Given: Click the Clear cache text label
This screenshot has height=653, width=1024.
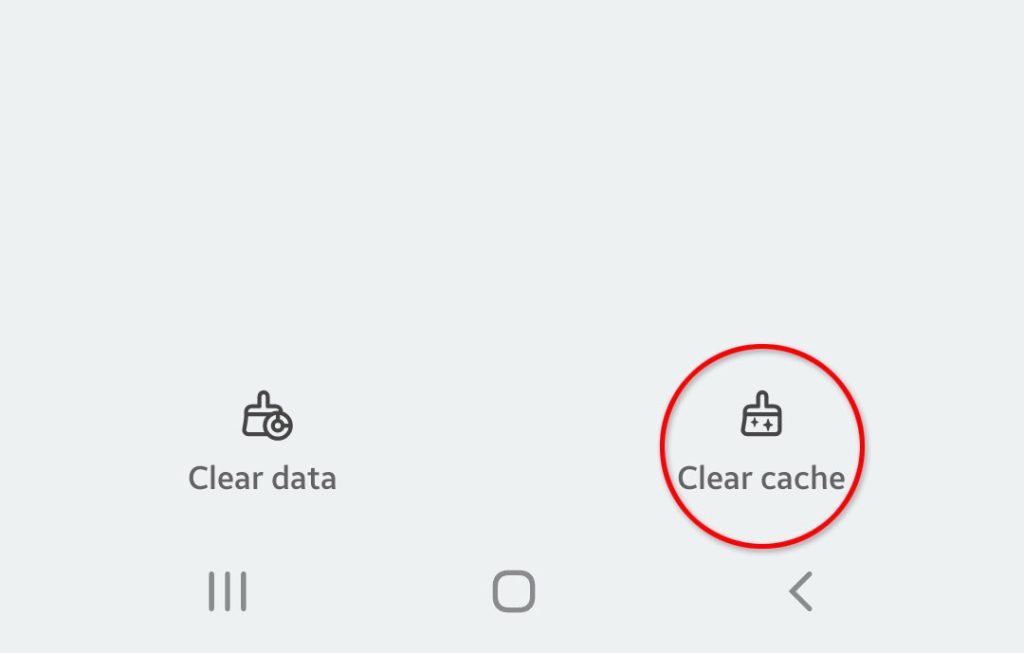Looking at the screenshot, I should [761, 478].
